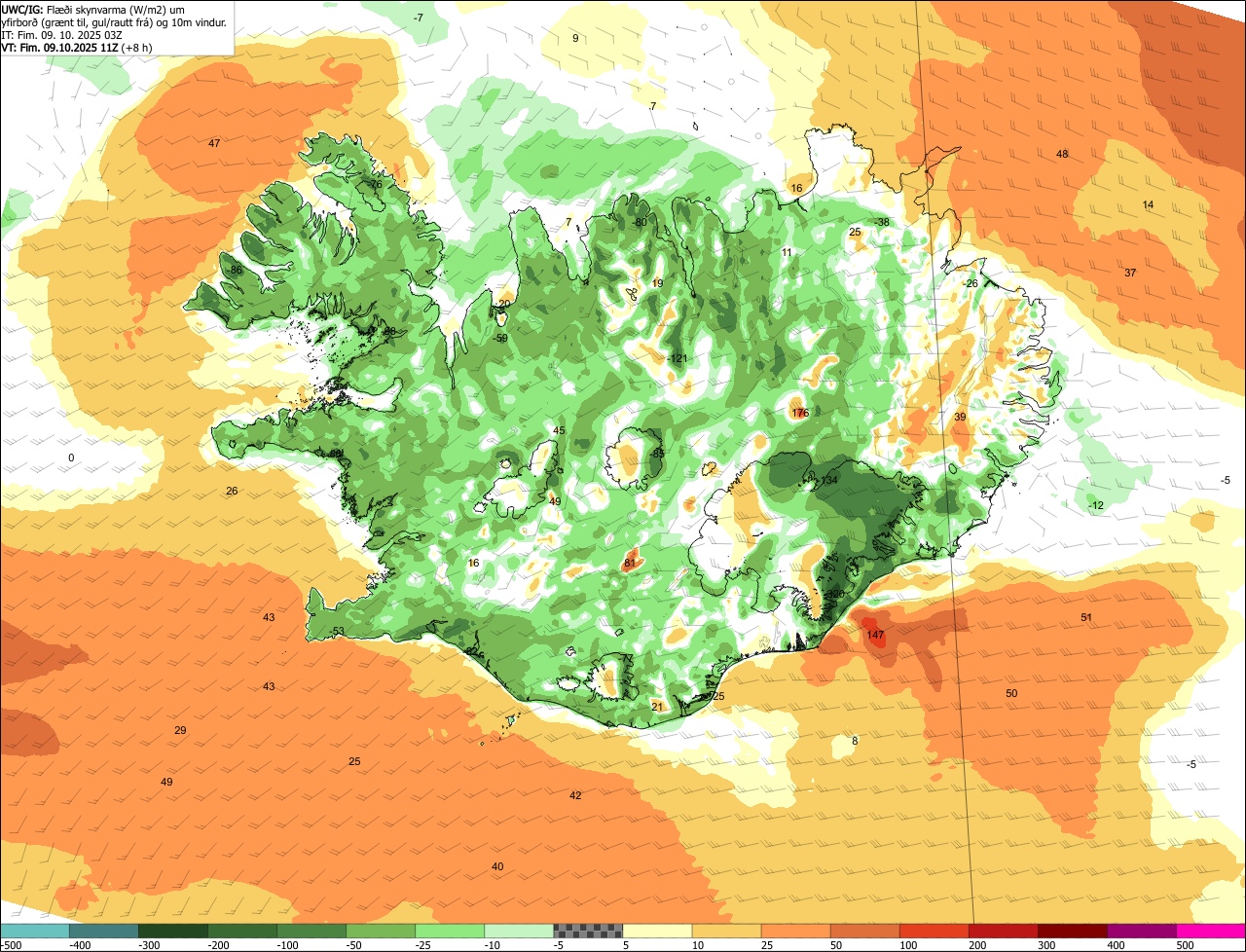
Task: Select the map value '-53' on the southwest coast
Action: pos(337,632)
